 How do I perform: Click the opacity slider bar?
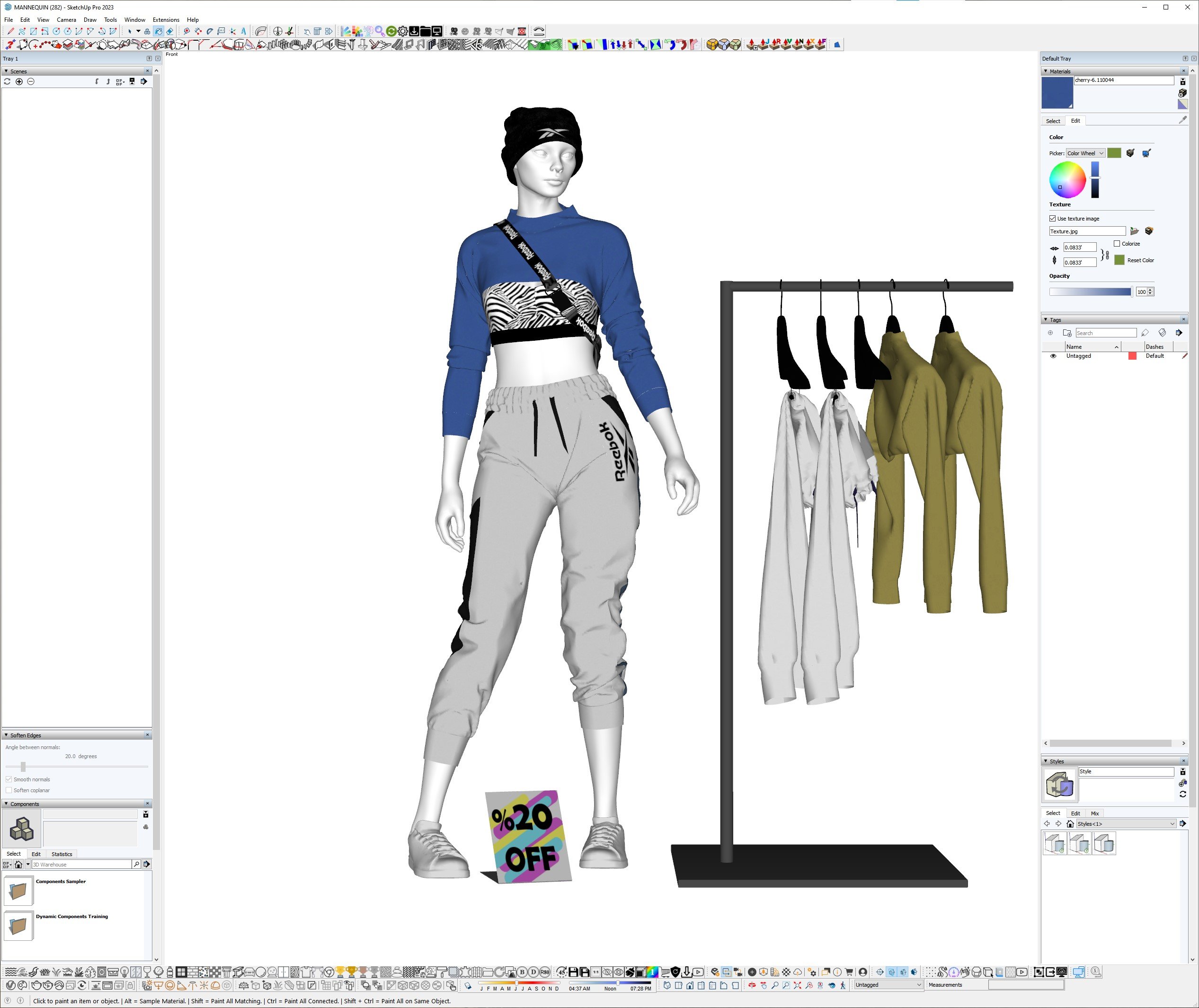click(1089, 292)
